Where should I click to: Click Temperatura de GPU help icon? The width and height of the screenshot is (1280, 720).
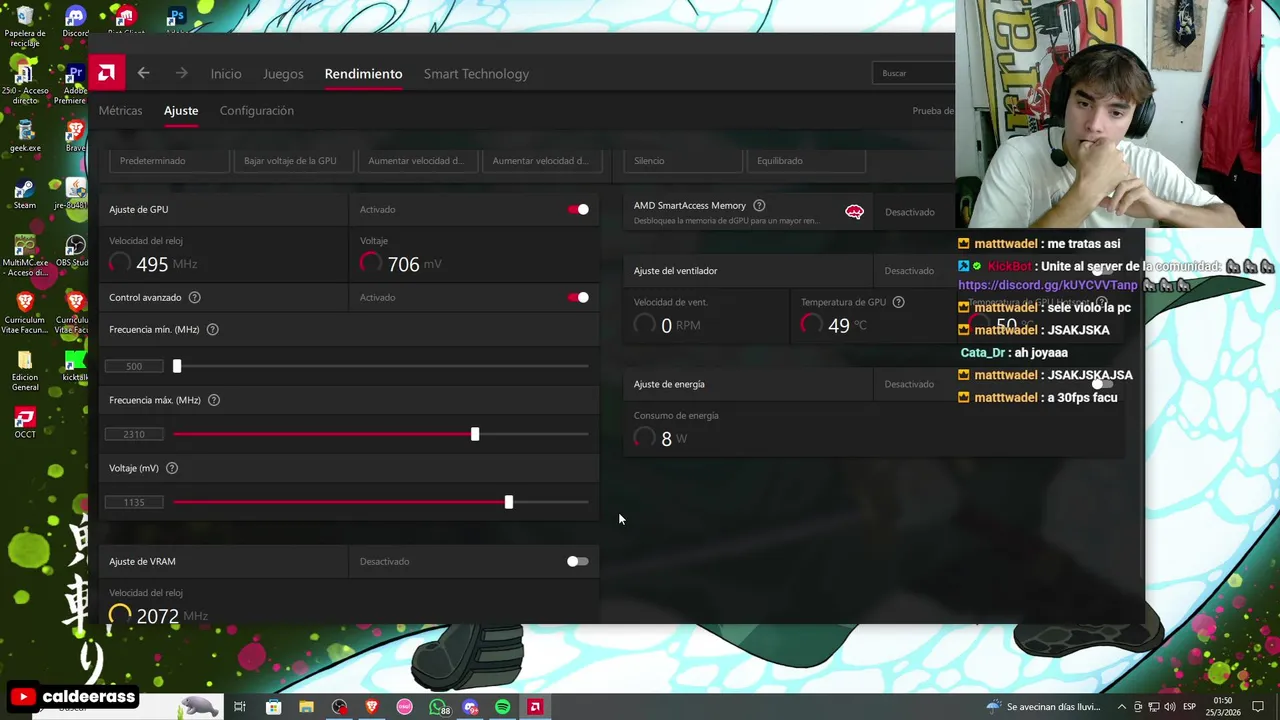pyautogui.click(x=898, y=302)
